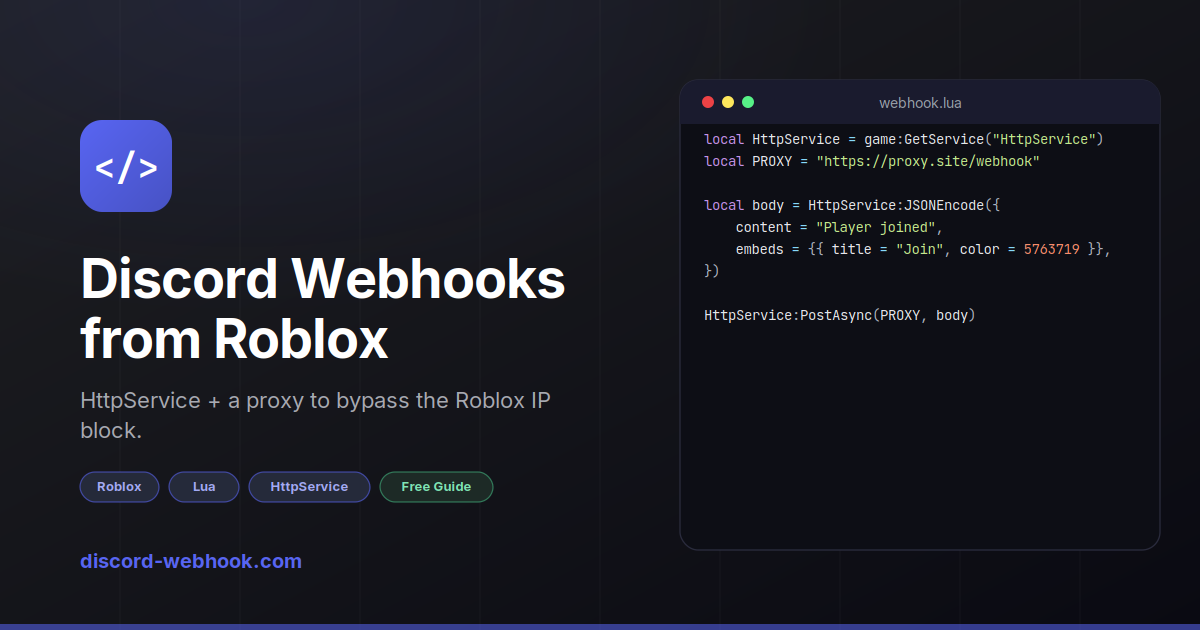The image size is (1200, 630).
Task: Open the discord-webhook.com link
Action: [x=191, y=561]
